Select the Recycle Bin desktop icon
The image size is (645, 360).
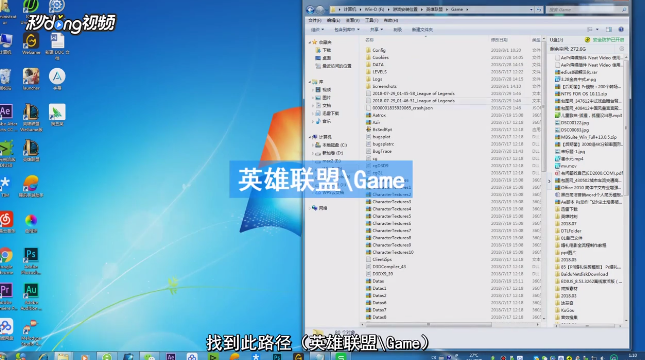[x=5, y=80]
